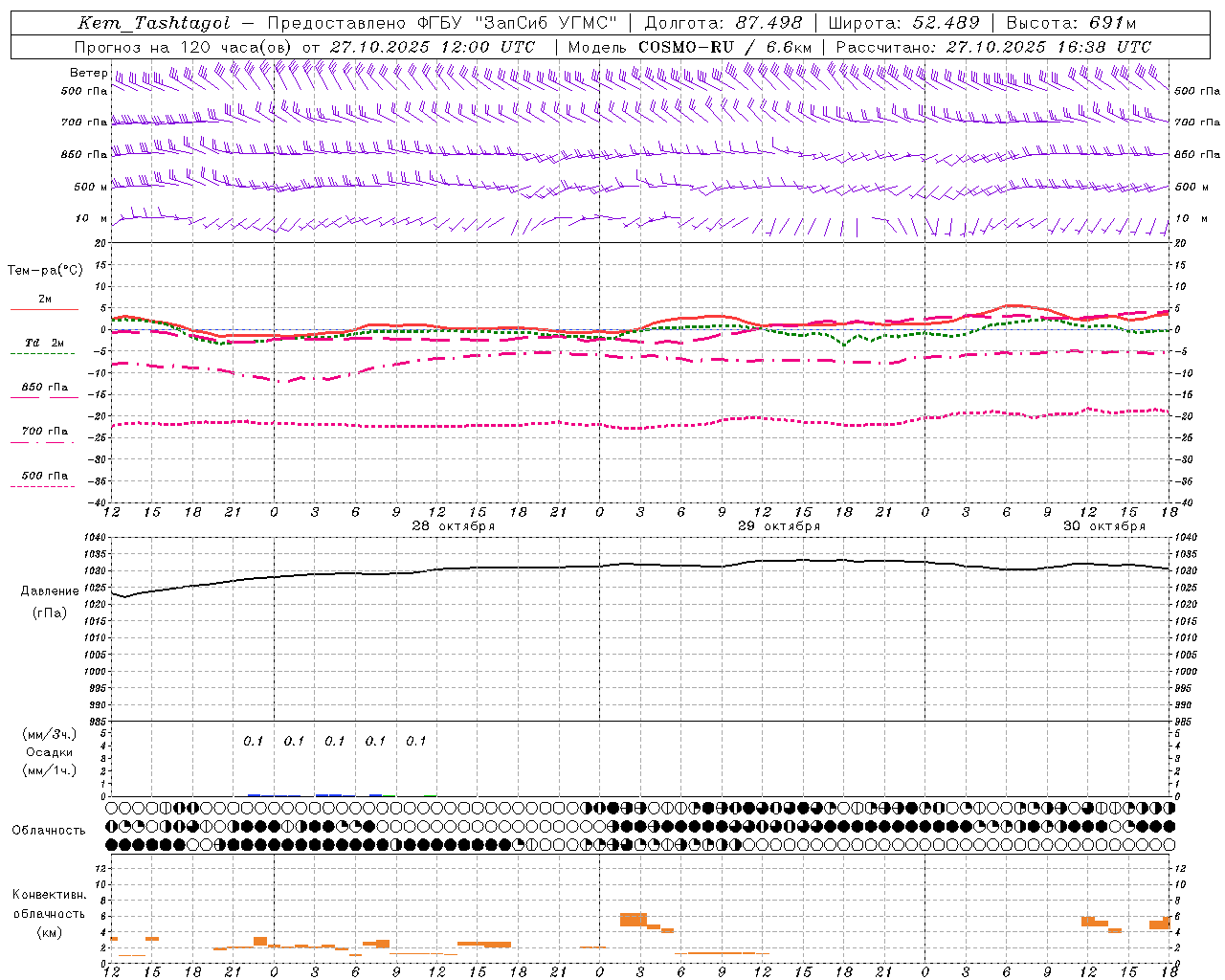The width and height of the screenshot is (1225, 980).
Task: Click the 'Ветер' wind panel label
Action: (x=88, y=73)
